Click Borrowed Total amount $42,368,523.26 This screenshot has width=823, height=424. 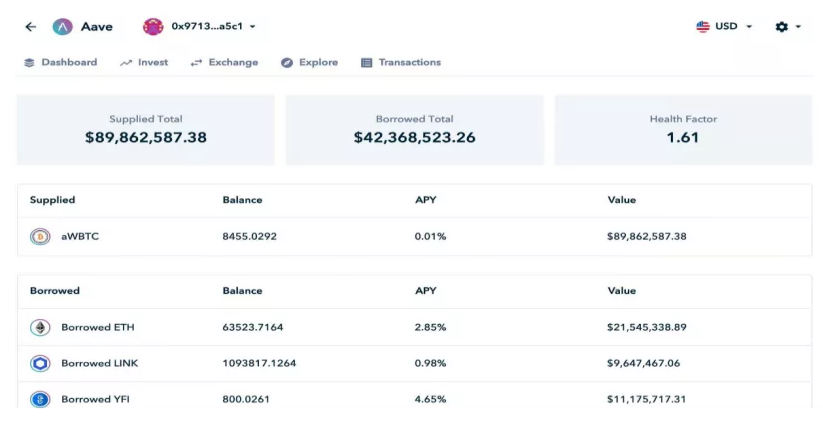[415, 137]
